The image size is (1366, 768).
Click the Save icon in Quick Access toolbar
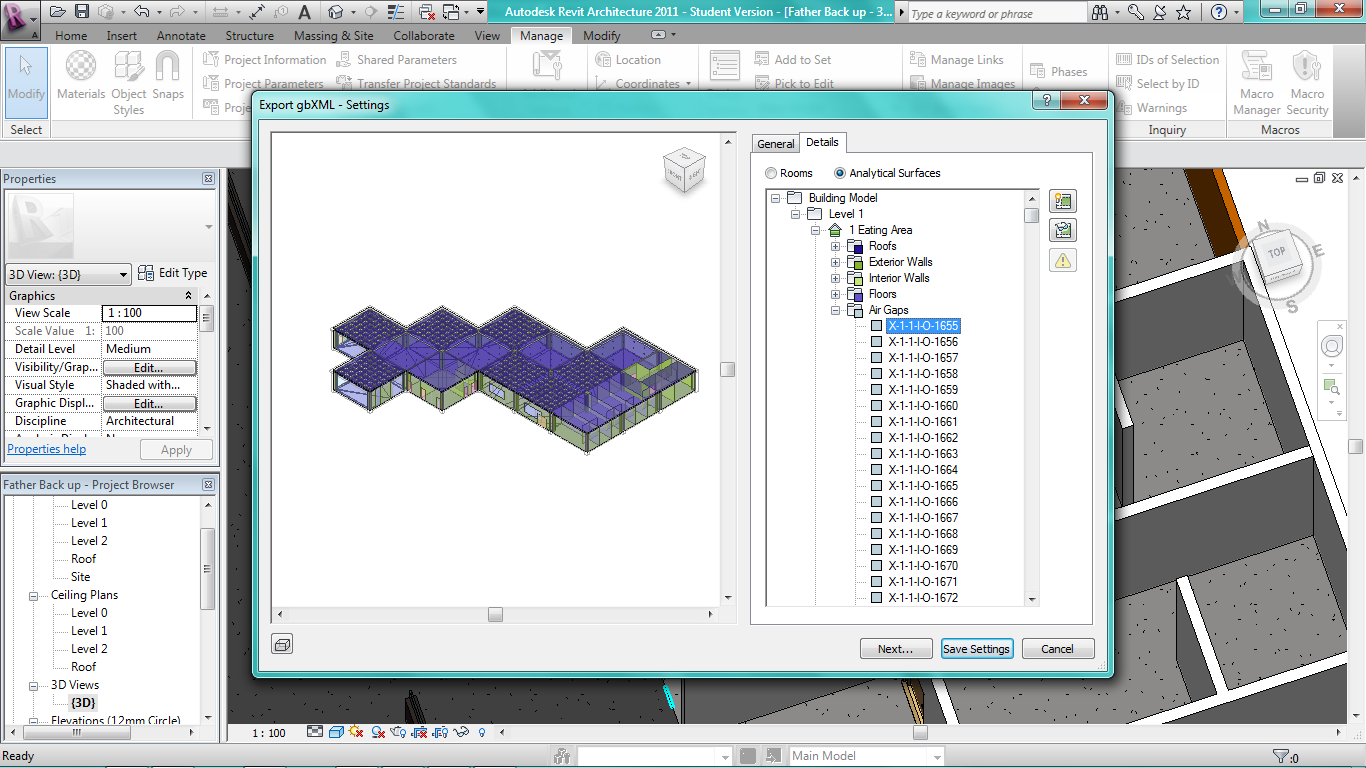81,12
